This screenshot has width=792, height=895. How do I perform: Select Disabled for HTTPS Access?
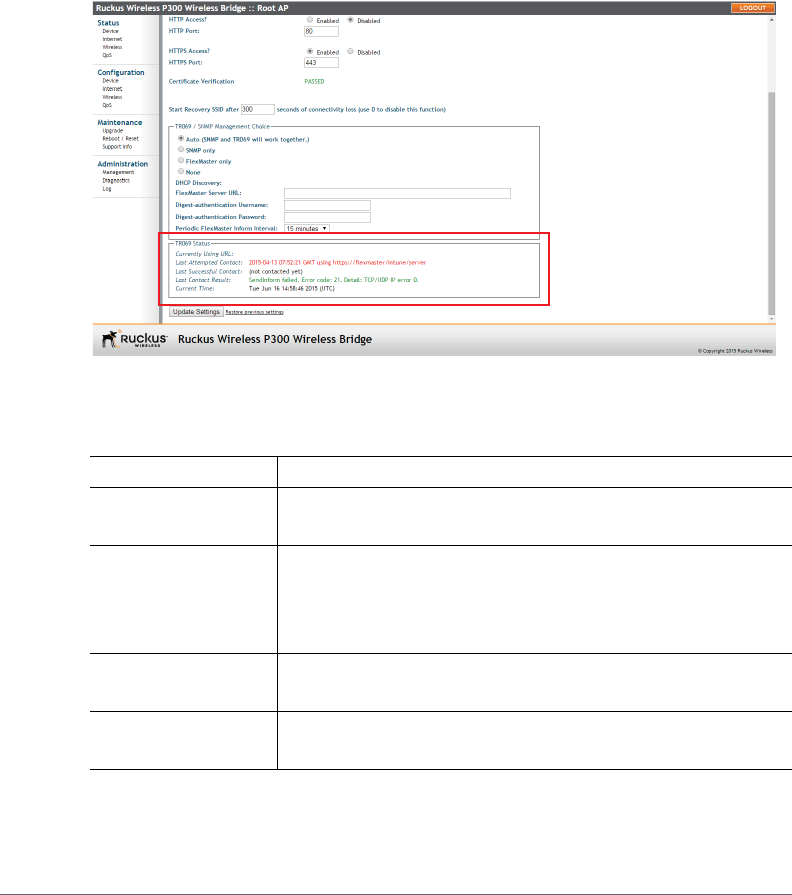pyautogui.click(x=350, y=51)
